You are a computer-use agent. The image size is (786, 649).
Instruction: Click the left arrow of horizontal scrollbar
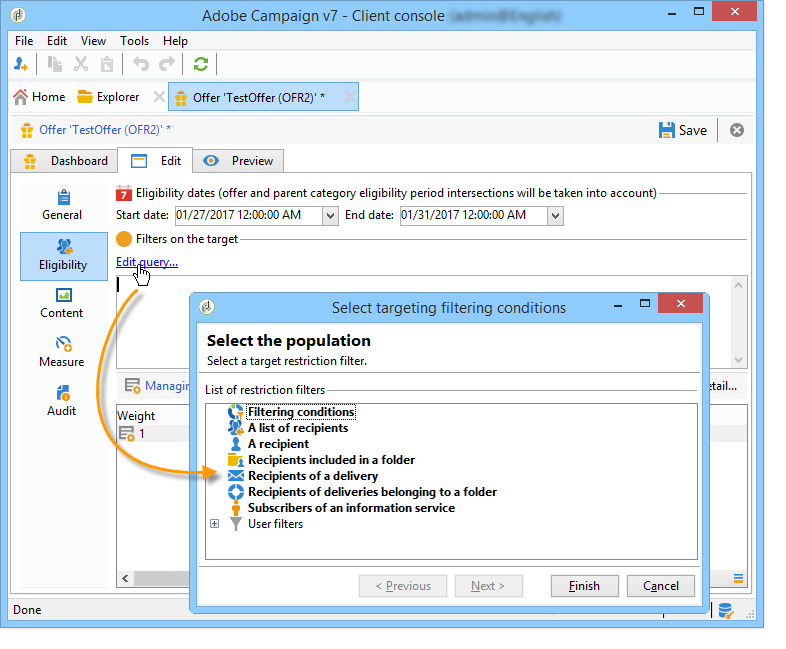click(125, 579)
